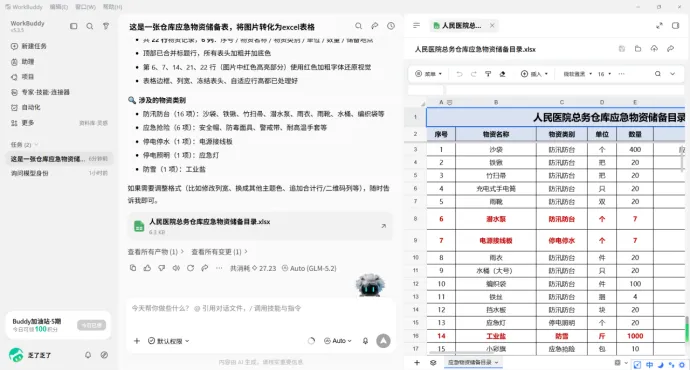690x370 pixels.
Task: Click user avatar at sidebar bottom
Action: (16, 355)
